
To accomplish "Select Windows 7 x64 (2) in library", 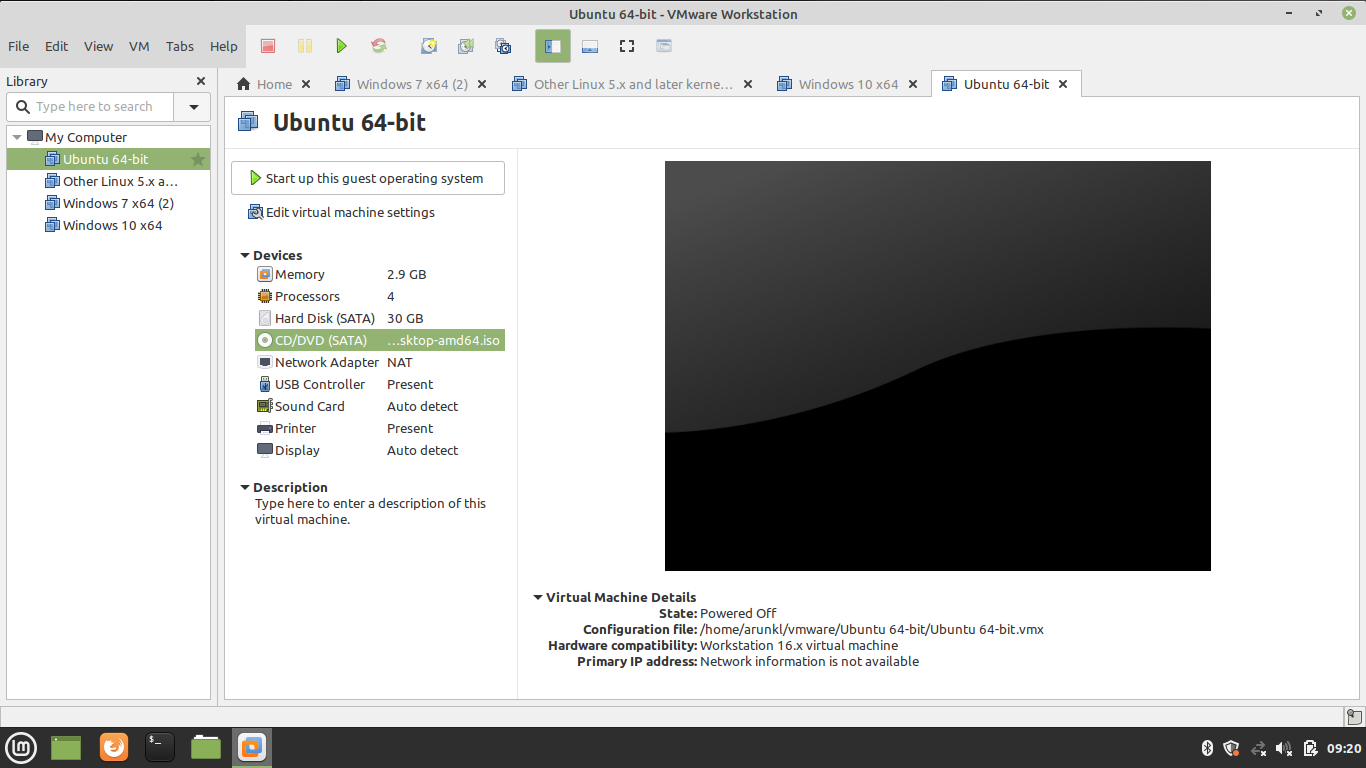I will pyautogui.click(x=108, y=203).
